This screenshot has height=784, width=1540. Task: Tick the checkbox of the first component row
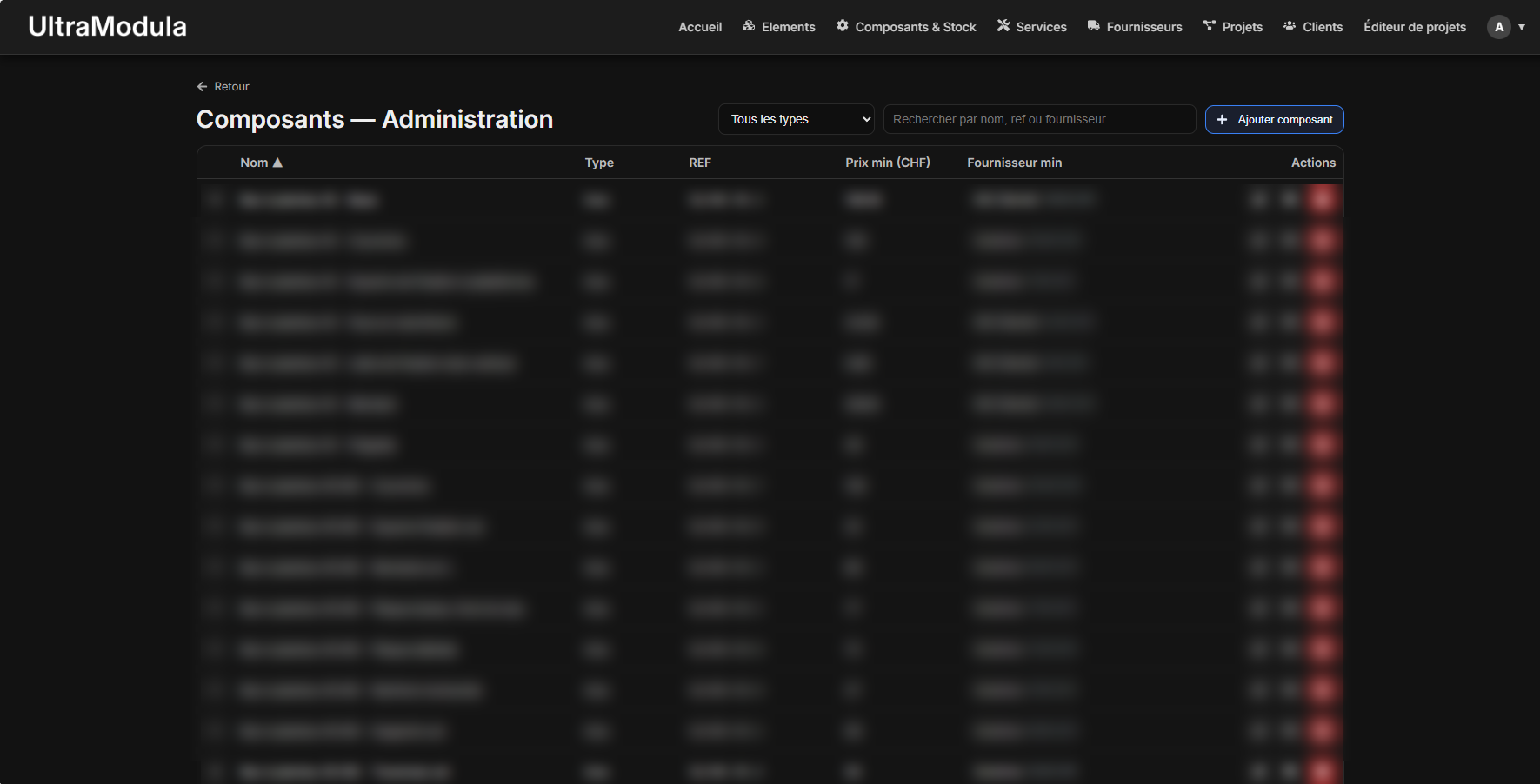(216, 201)
